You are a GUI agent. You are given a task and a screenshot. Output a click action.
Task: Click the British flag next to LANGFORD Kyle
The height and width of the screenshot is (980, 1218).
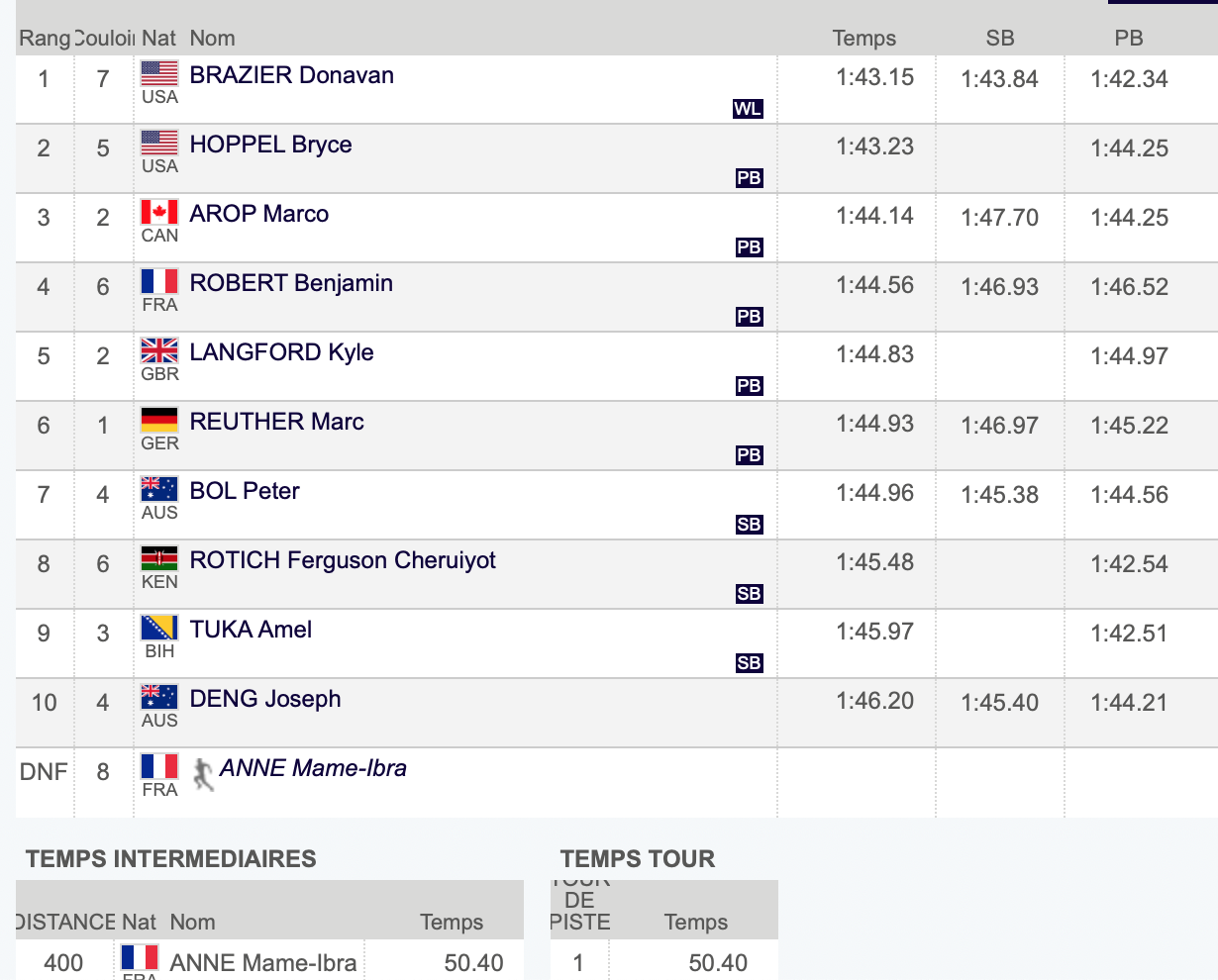click(159, 350)
